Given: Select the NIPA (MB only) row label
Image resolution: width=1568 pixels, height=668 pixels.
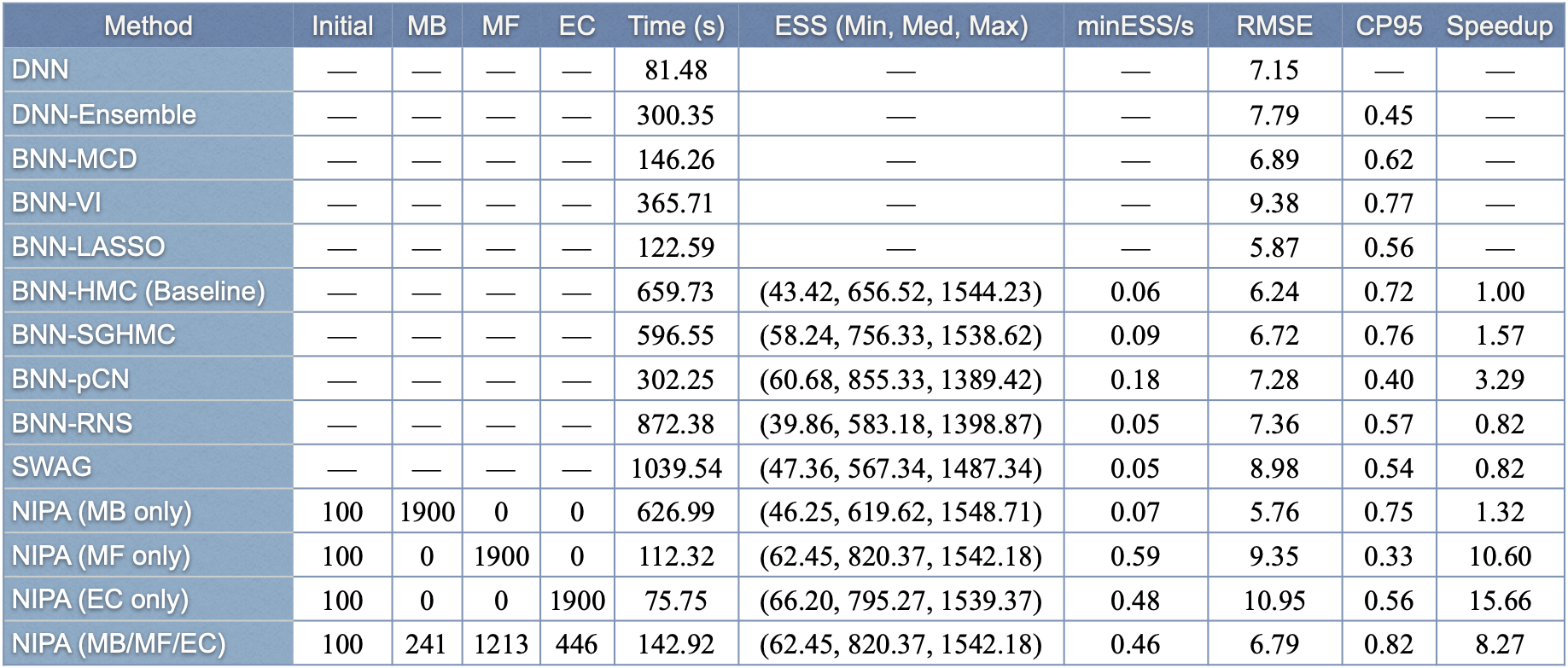Looking at the screenshot, I should [102, 511].
